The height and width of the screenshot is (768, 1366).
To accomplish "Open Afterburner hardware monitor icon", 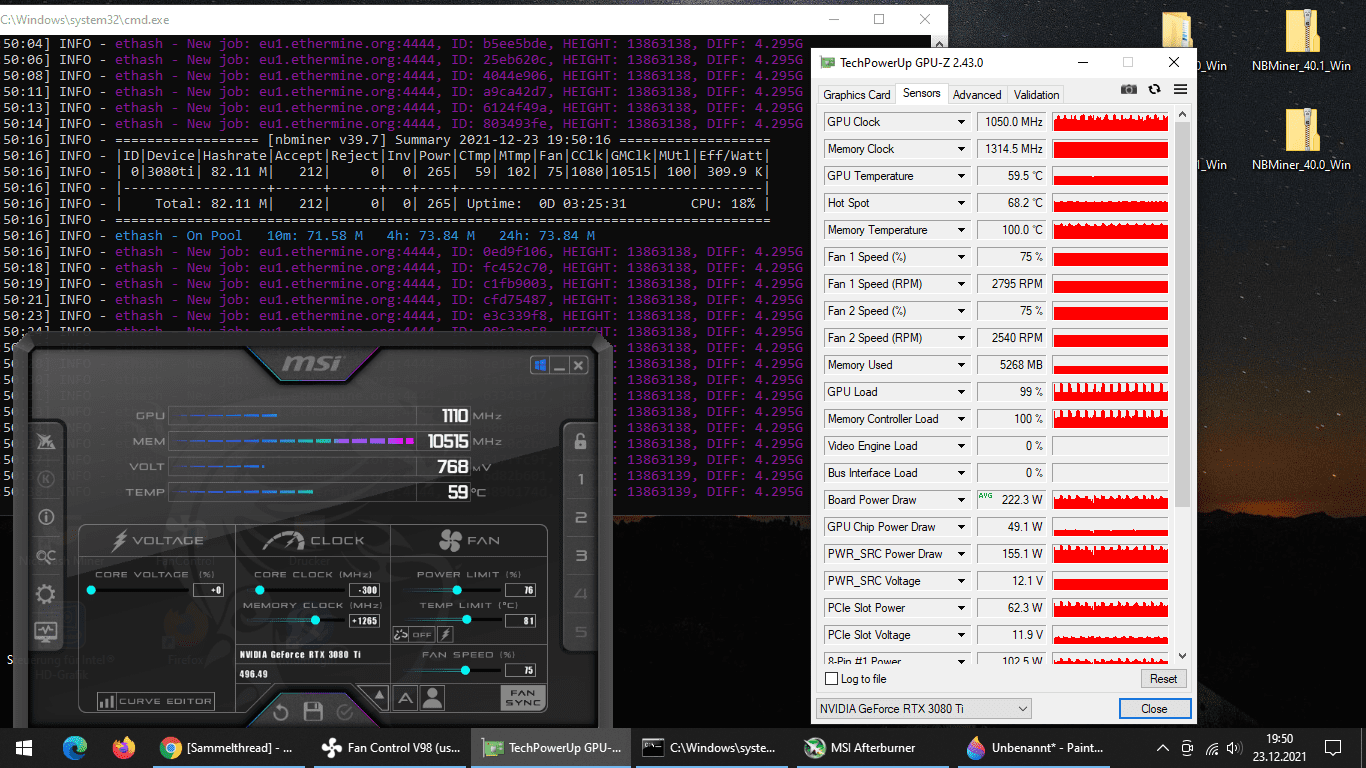I will tap(46, 632).
